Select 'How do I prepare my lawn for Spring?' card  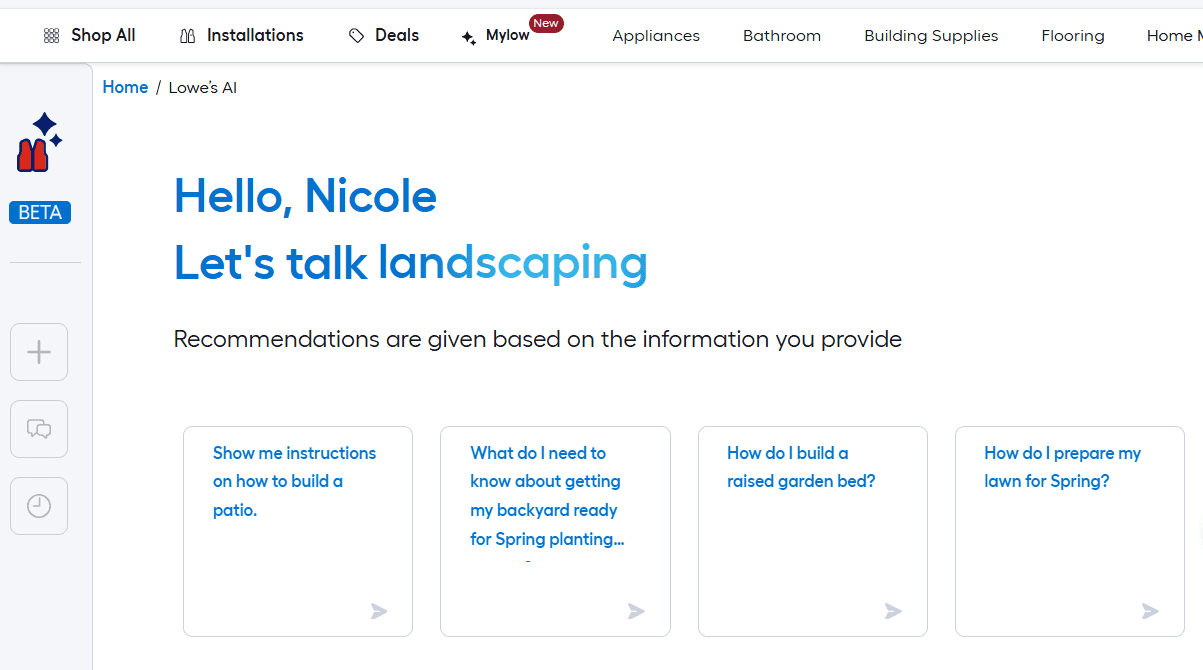click(x=1070, y=531)
